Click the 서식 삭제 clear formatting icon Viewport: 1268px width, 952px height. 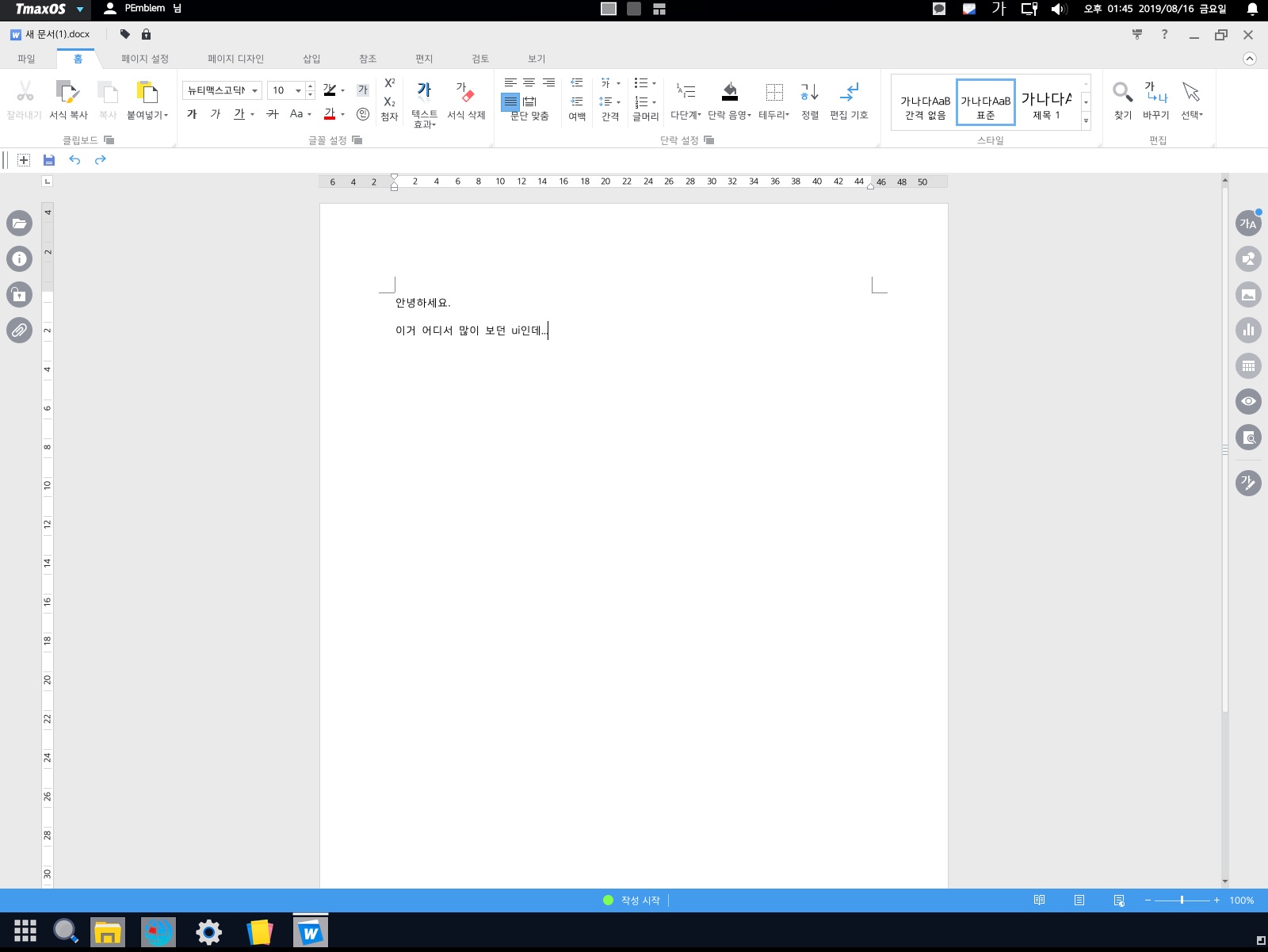tap(465, 94)
